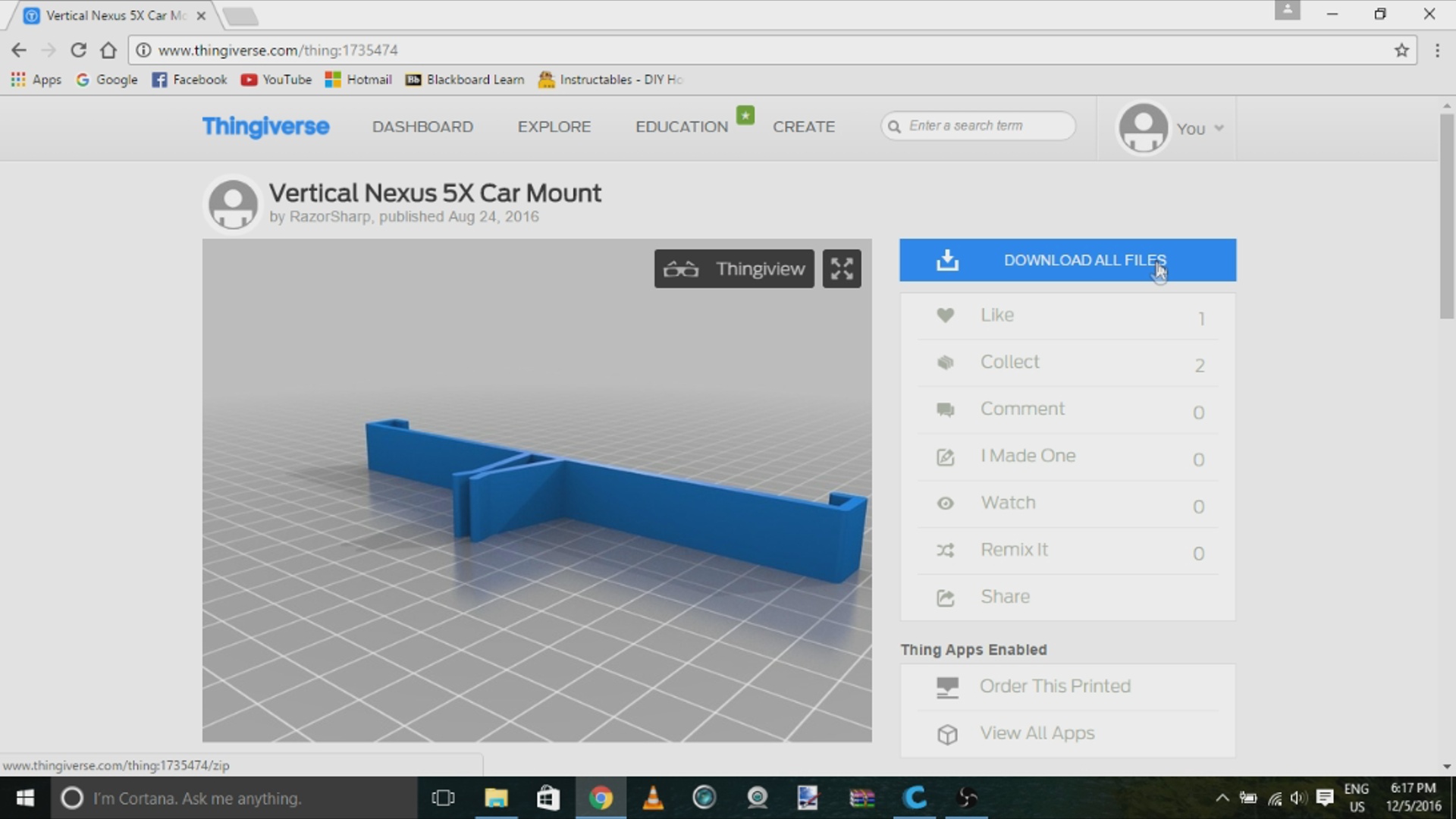Click the Remix It shuffle icon
Screen dimensions: 1456x819
[945, 551]
